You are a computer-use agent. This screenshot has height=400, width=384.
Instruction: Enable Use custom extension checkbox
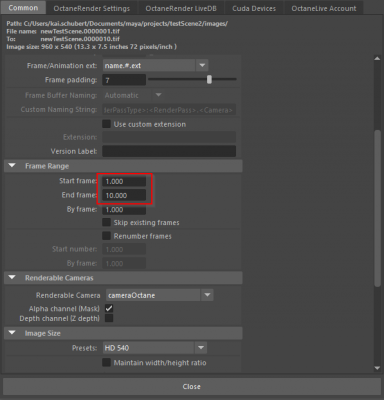point(106,124)
